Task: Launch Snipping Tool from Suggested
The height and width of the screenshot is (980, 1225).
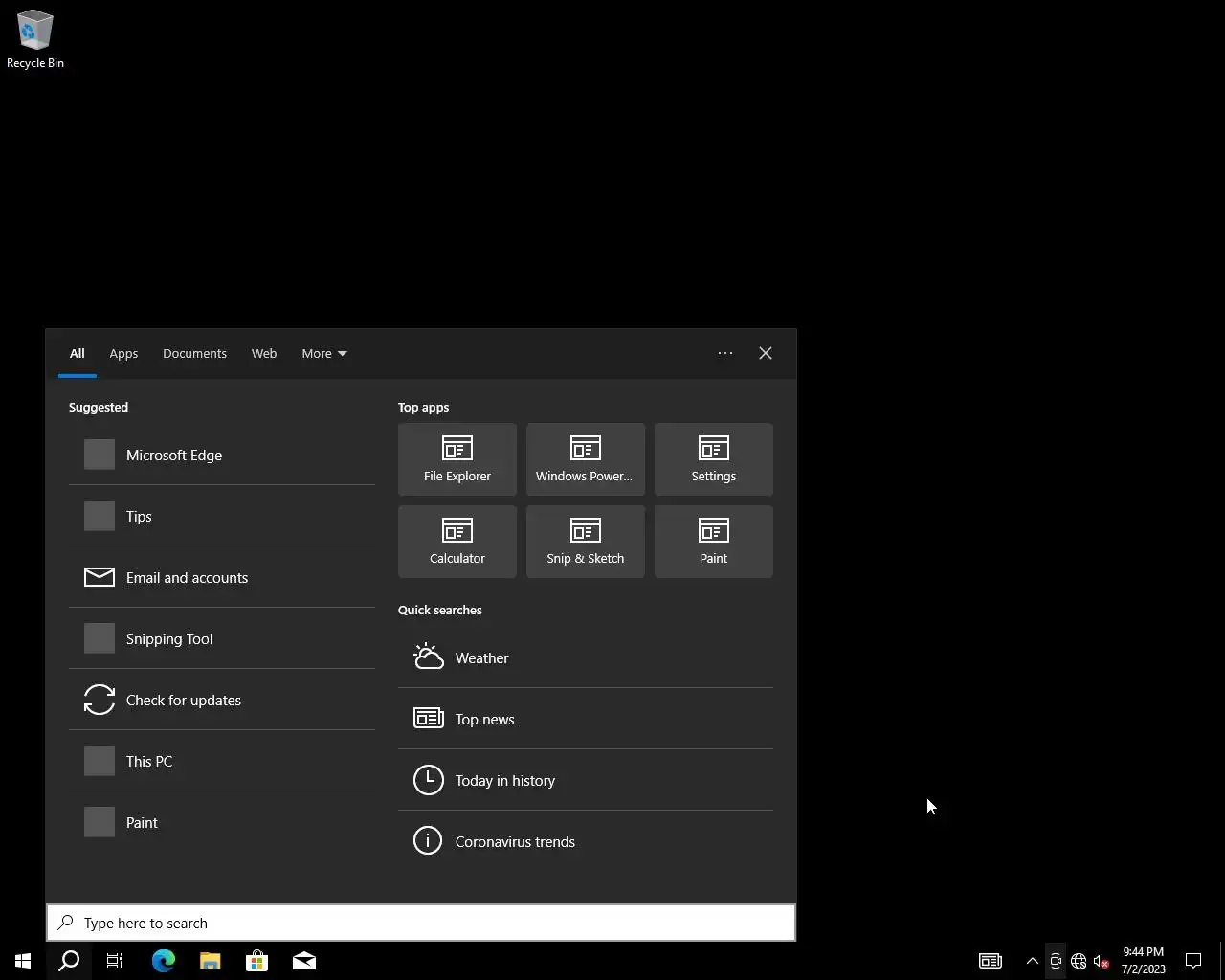Action: point(222,638)
